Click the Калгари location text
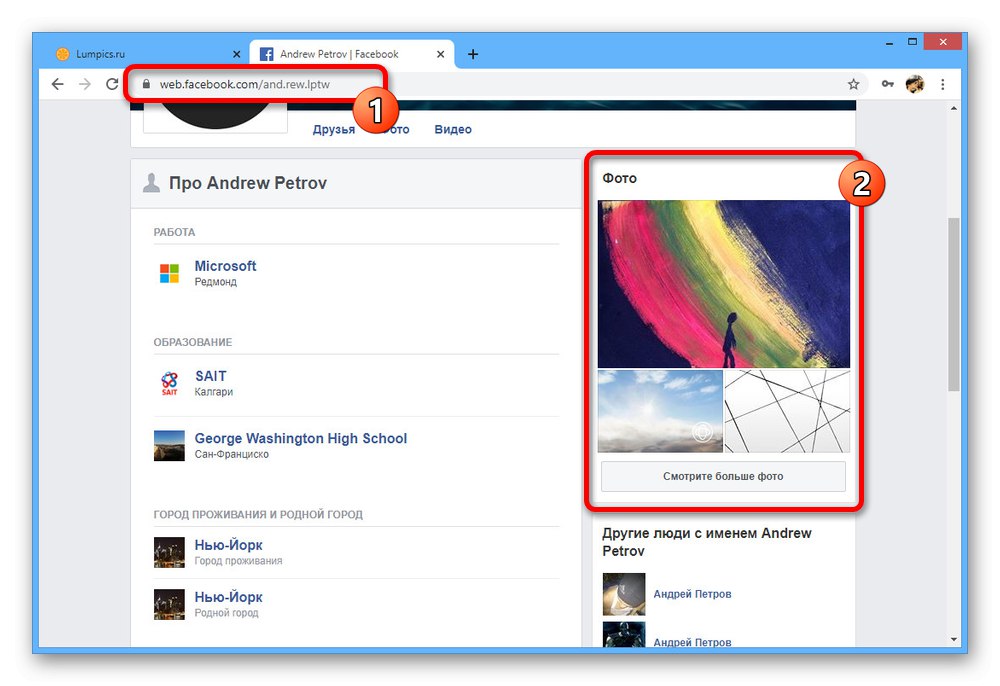 click(x=214, y=392)
